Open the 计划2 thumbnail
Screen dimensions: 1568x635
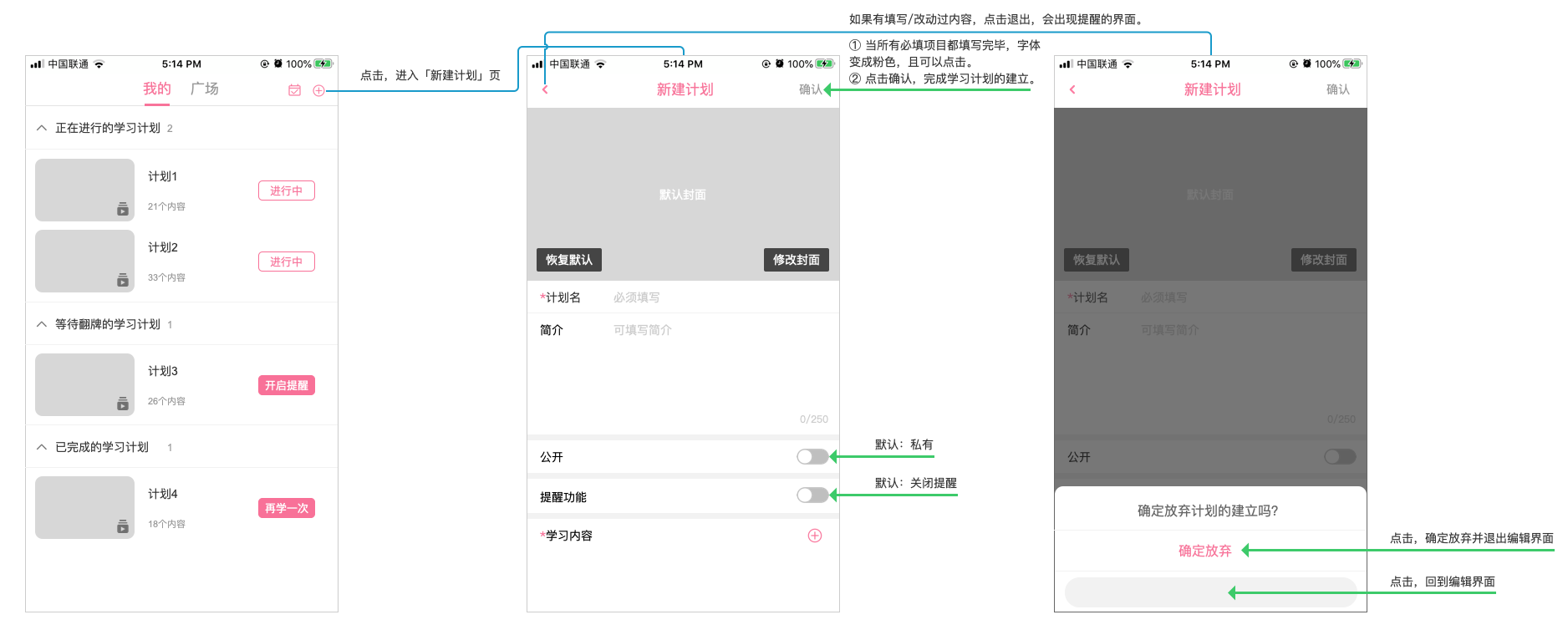click(x=84, y=261)
